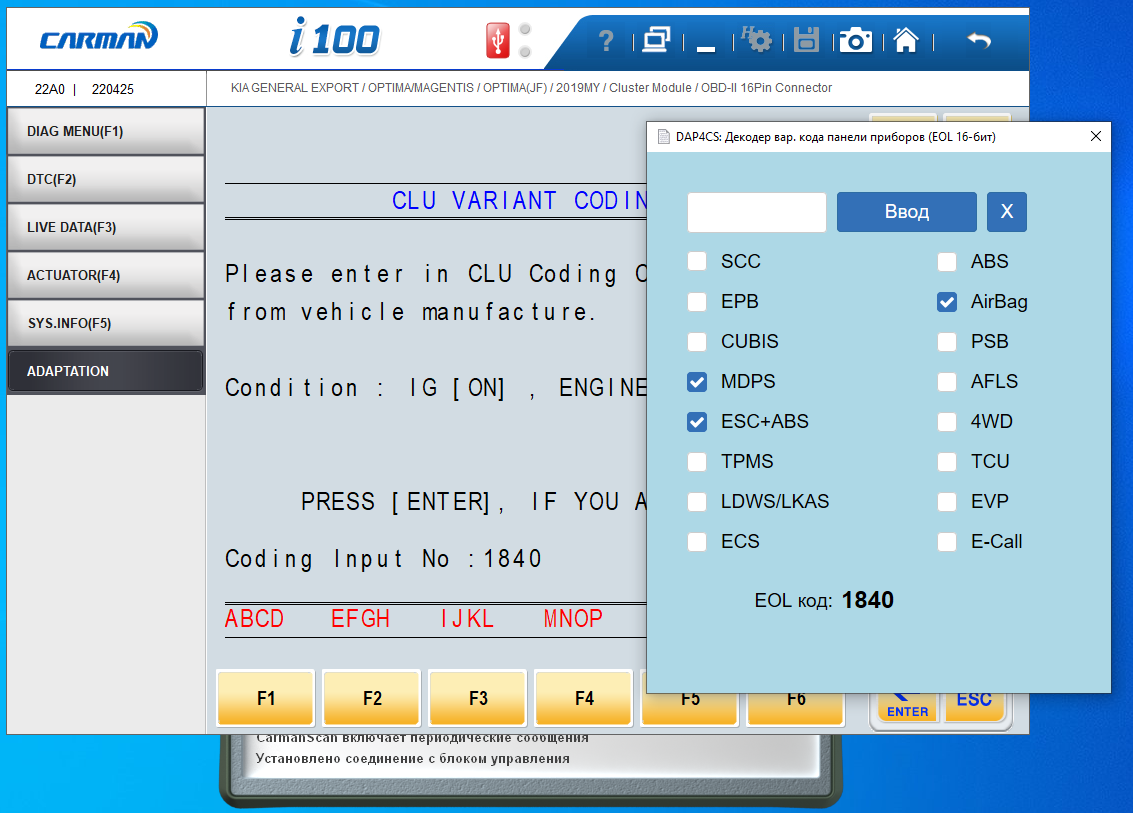The width and height of the screenshot is (1133, 813).
Task: Uncheck the AirBag checkbox
Action: 947,301
